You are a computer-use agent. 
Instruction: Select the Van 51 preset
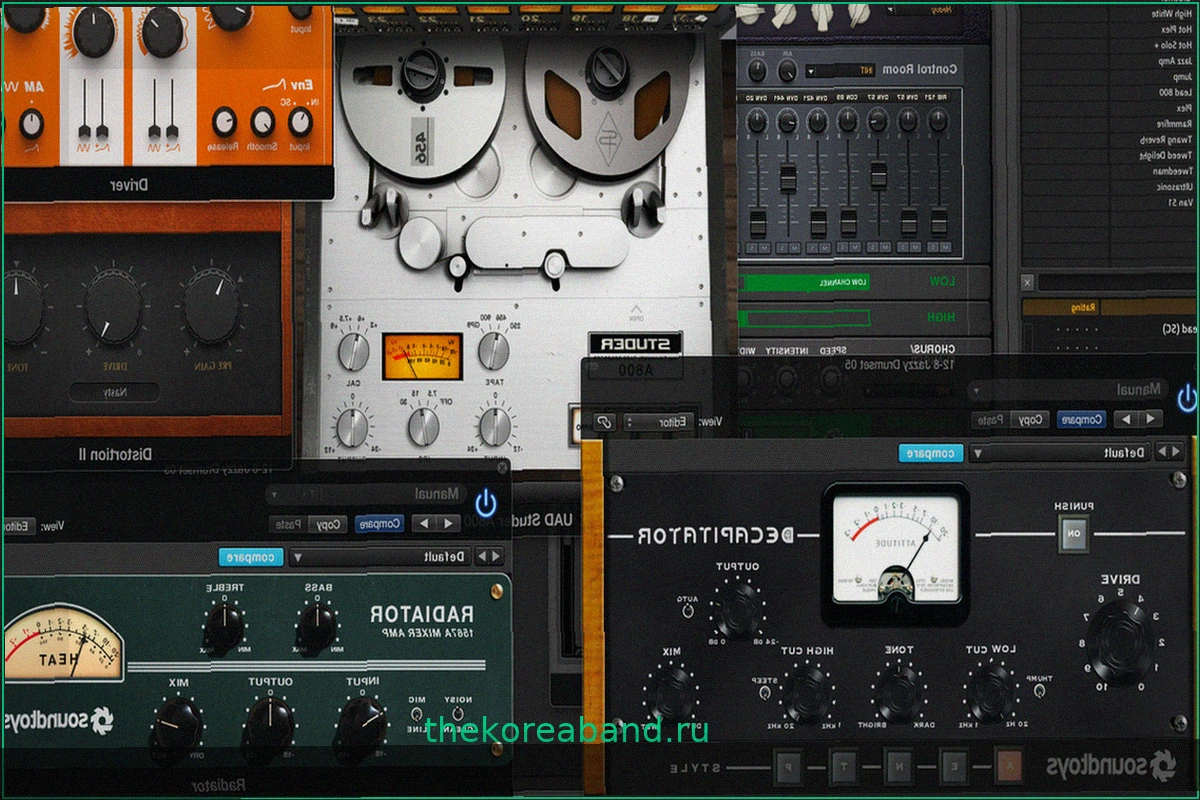click(x=1181, y=202)
